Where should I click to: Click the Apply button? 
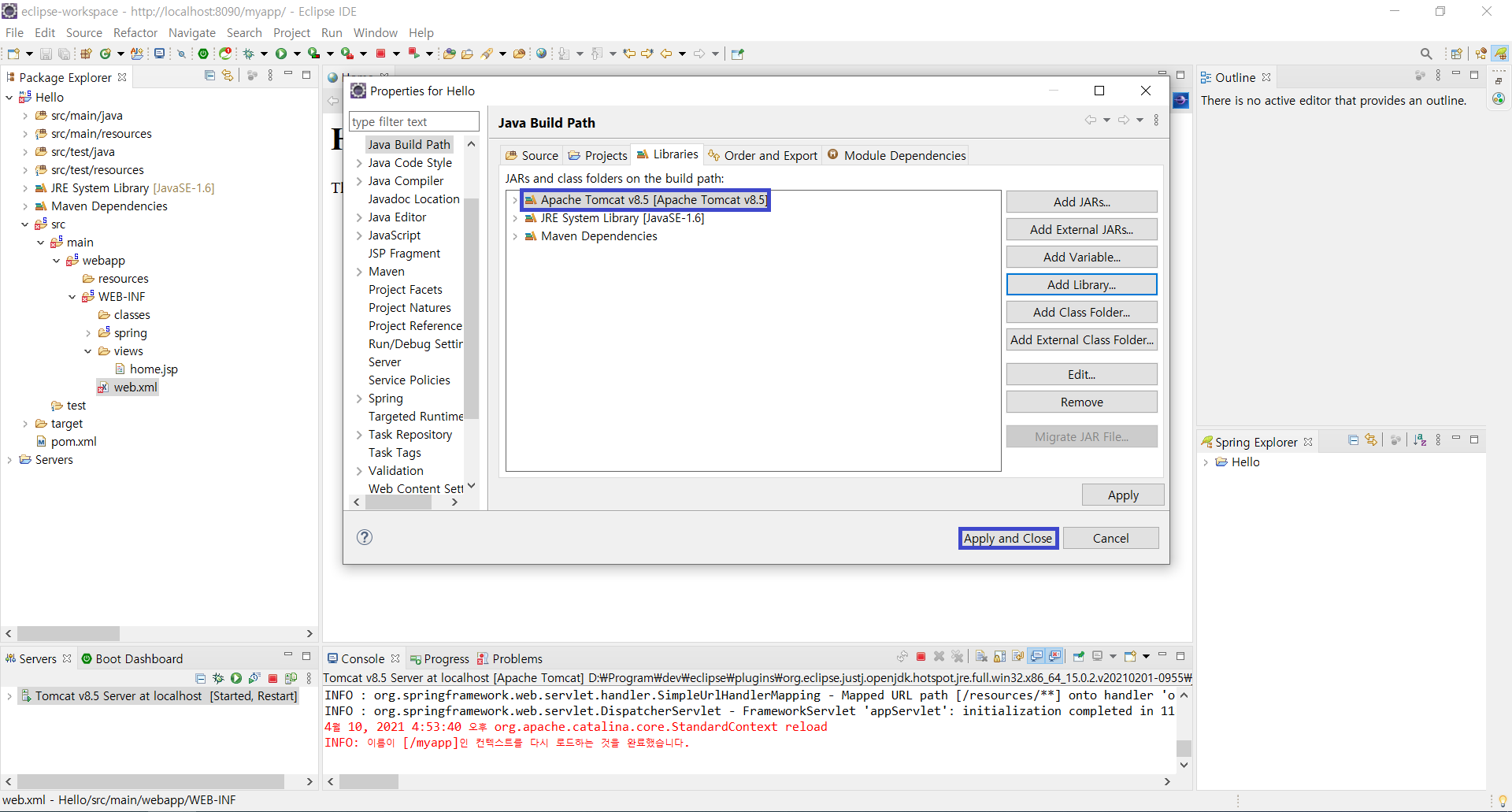coord(1123,495)
